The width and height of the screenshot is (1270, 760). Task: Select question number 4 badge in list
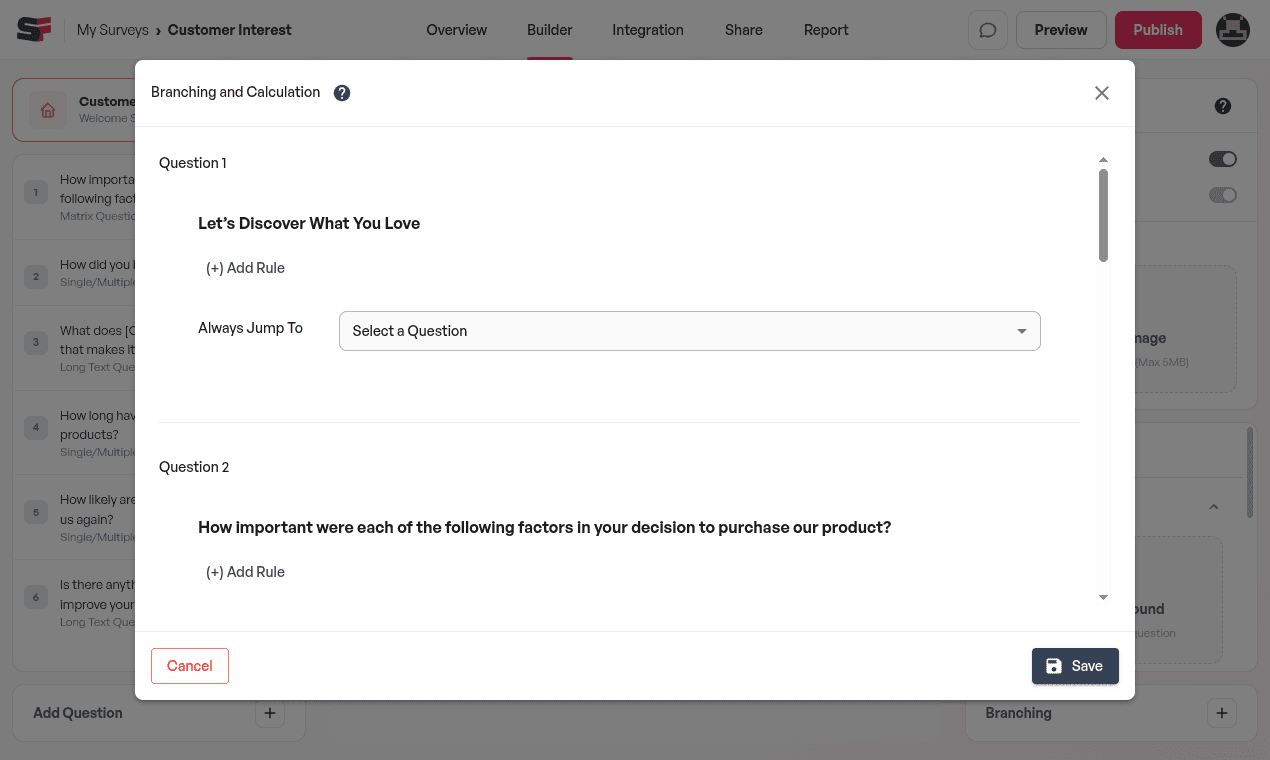tap(36, 427)
